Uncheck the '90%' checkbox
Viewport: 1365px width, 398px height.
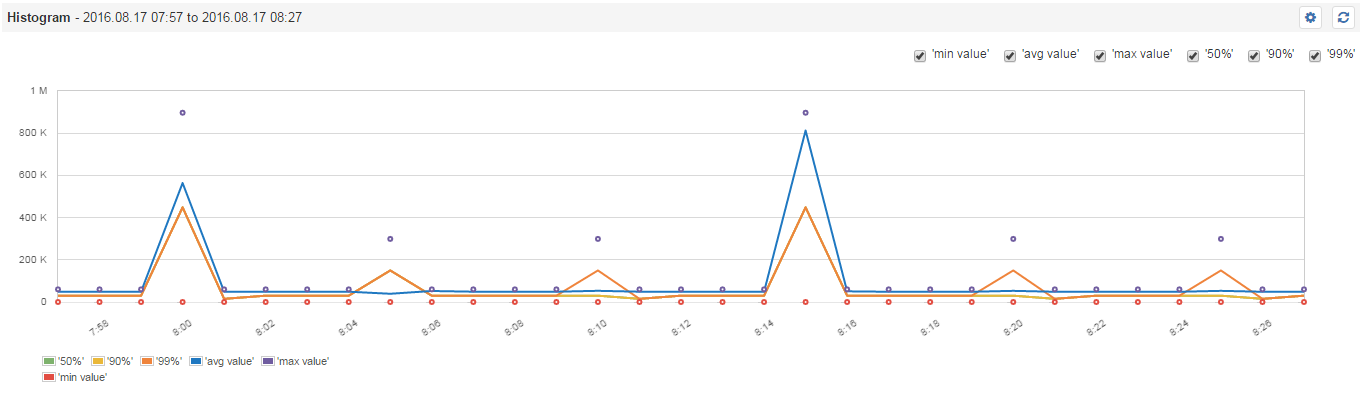(1254, 55)
